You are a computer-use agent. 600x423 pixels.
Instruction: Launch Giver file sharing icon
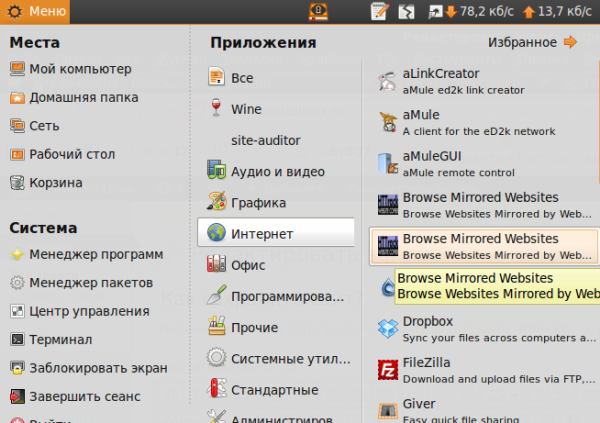pos(388,411)
